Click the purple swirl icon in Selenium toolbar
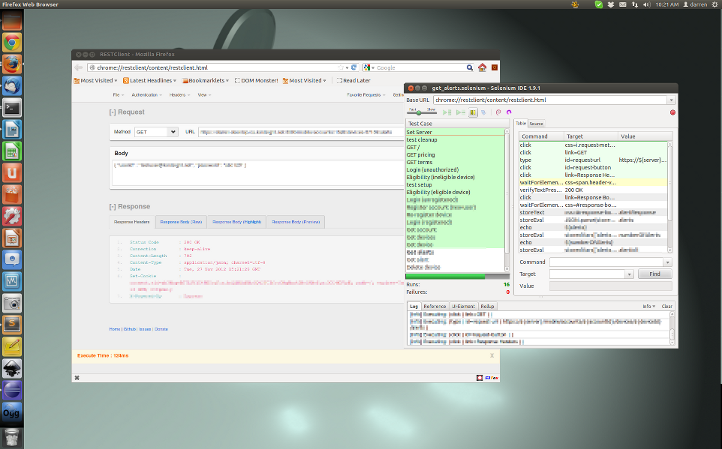Viewport: 722px width, 449px height. coord(509,112)
